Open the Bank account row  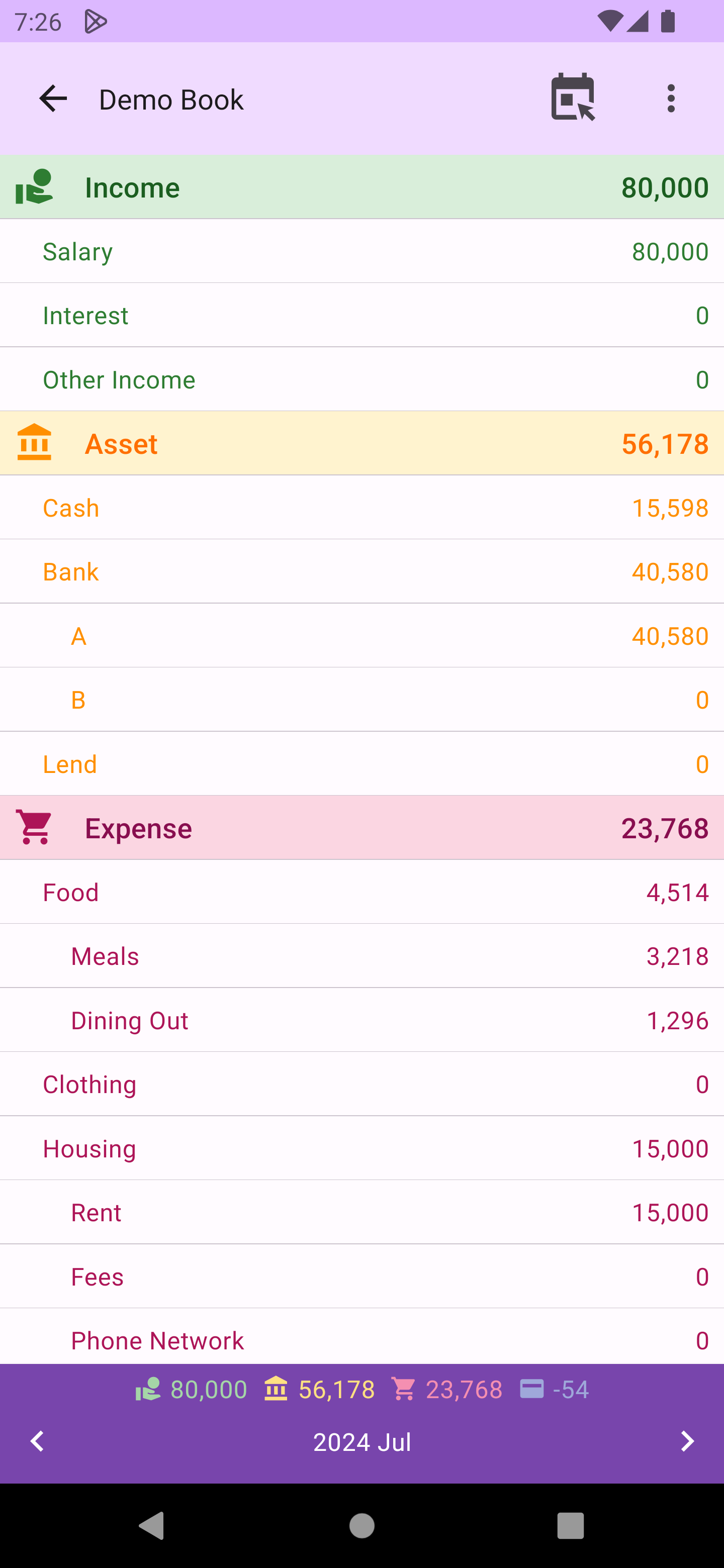[361, 571]
